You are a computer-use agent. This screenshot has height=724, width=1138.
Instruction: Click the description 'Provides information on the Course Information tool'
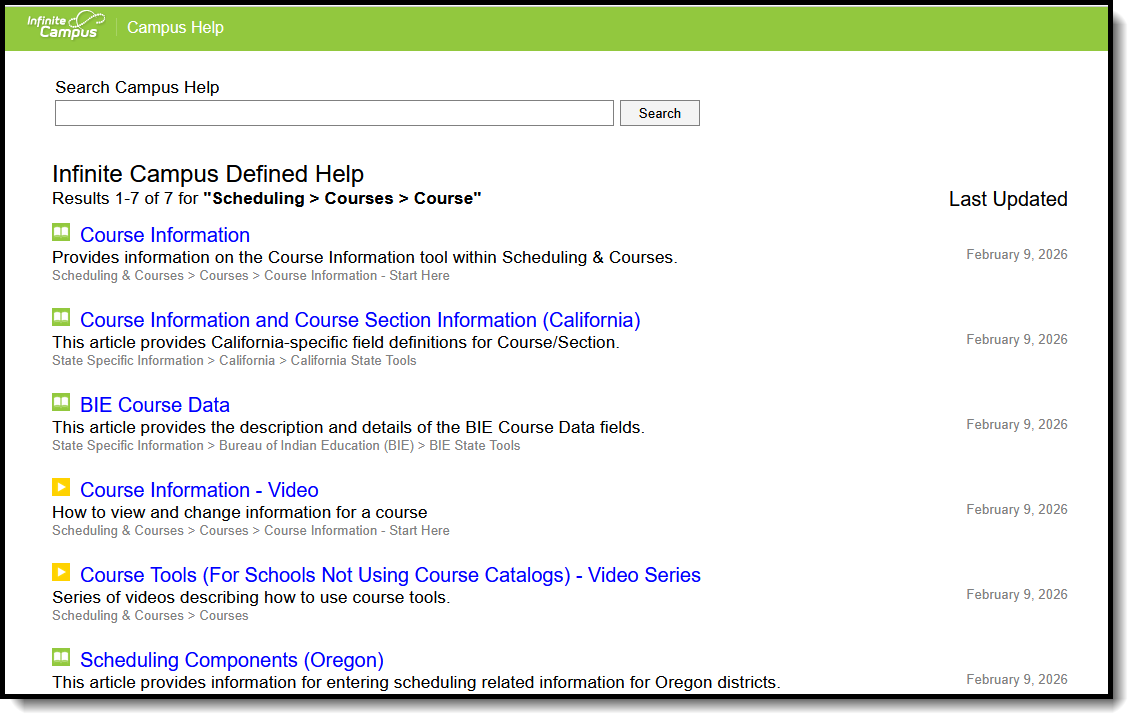[364, 258]
